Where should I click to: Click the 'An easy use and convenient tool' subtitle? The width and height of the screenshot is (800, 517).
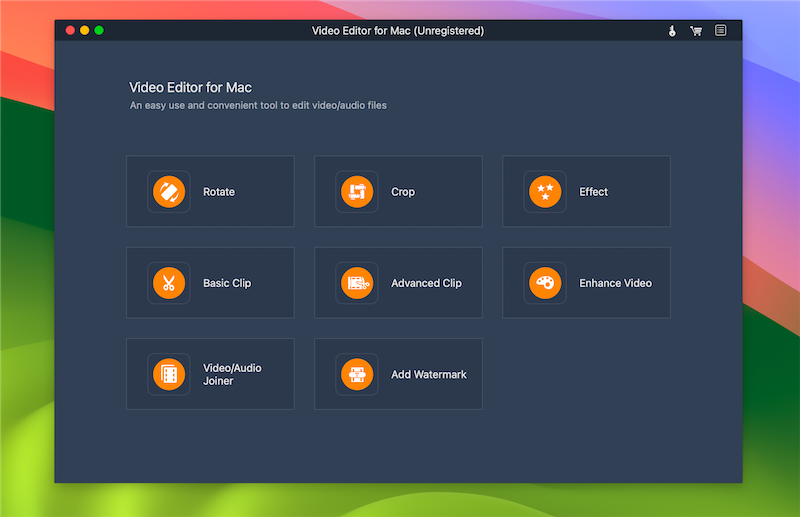258,106
